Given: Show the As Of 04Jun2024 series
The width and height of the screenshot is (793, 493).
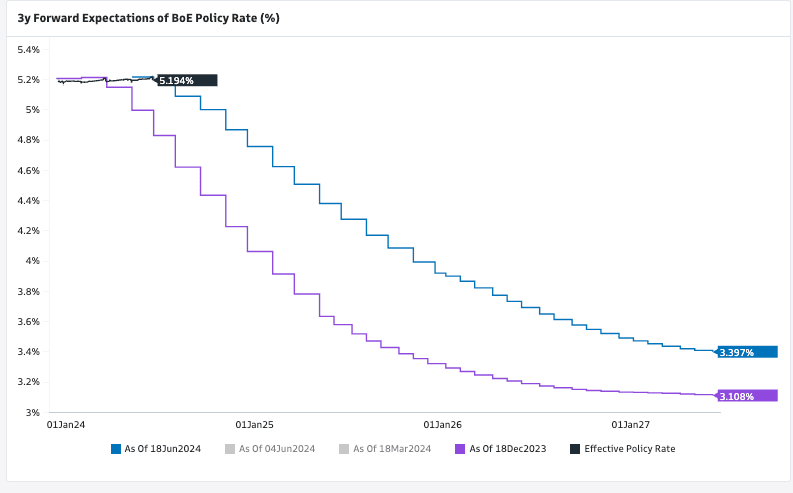Looking at the screenshot, I should 277,449.
